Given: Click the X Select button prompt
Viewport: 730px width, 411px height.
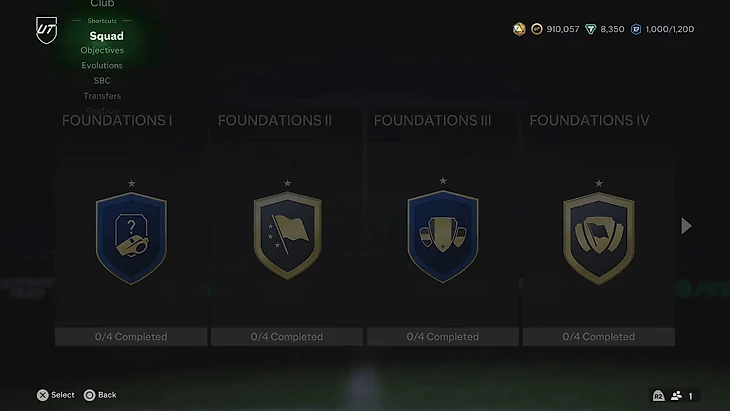Looking at the screenshot, I should point(55,395).
